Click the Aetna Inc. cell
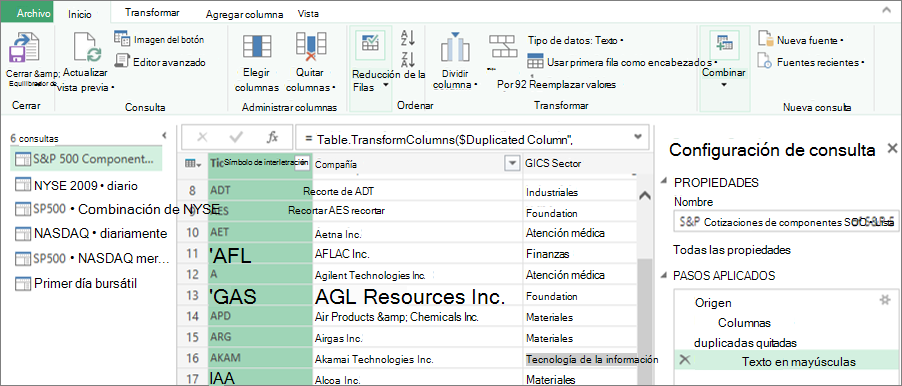The height and width of the screenshot is (386, 902). click(x=418, y=234)
